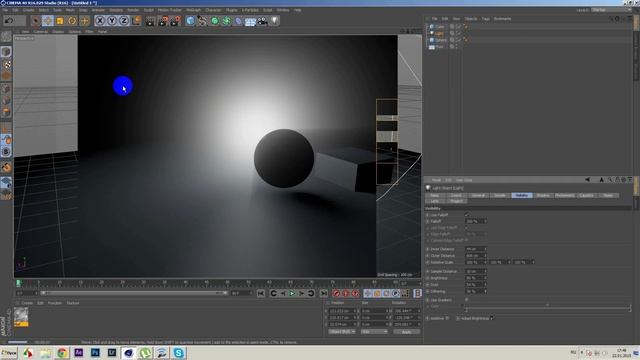Image resolution: width=640 pixels, height=360 pixels.
Task: Toggle the X axis lock
Action: tap(100, 21)
